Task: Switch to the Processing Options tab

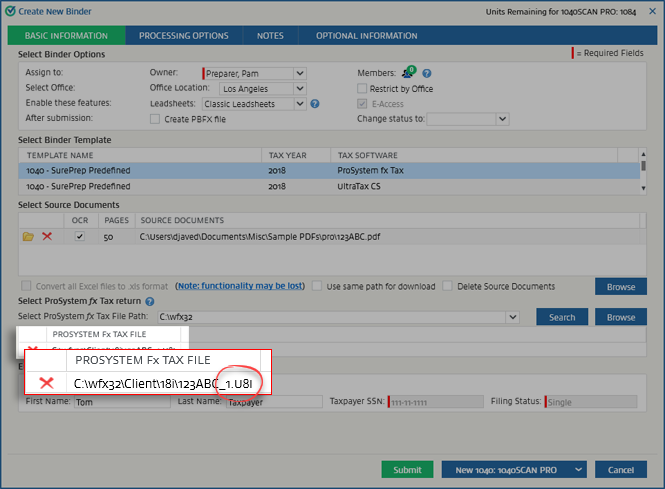Action: [183, 36]
